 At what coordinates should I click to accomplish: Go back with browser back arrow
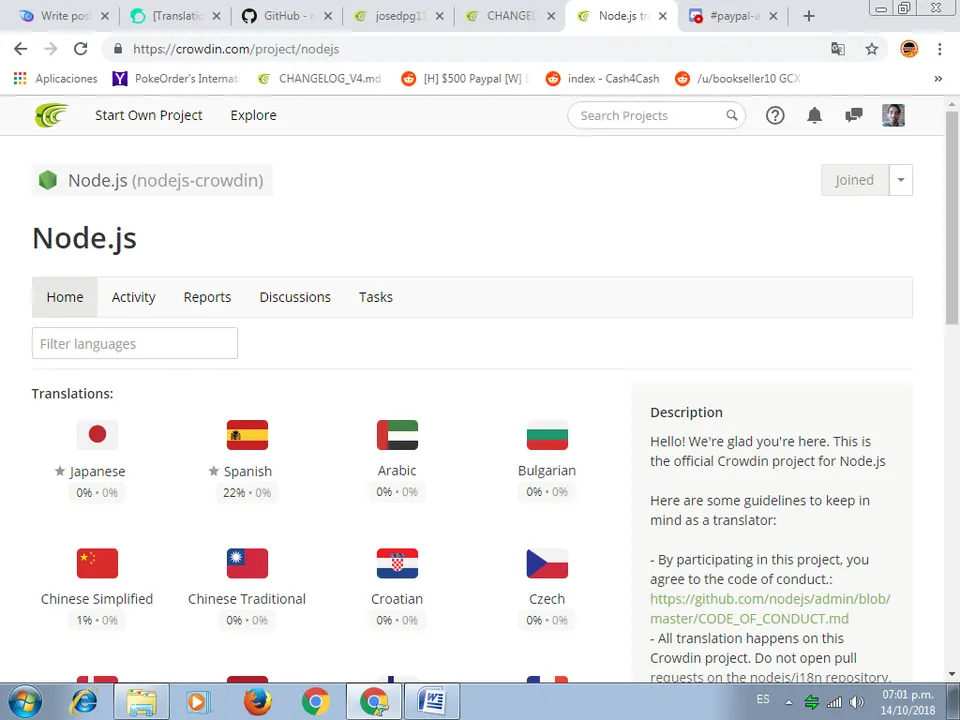click(x=20, y=49)
